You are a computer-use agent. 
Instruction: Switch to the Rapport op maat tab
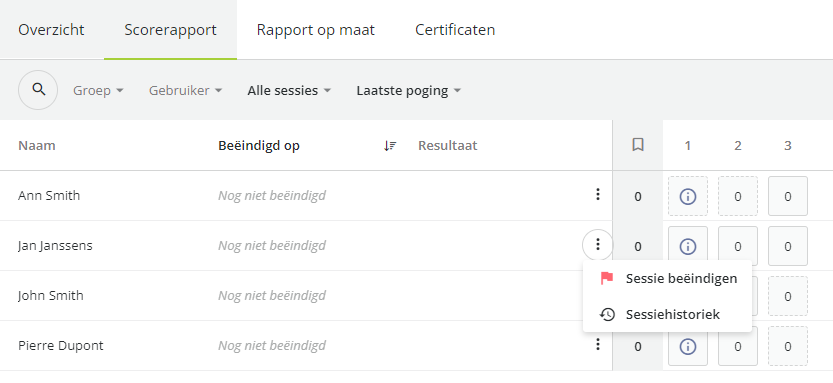point(316,30)
